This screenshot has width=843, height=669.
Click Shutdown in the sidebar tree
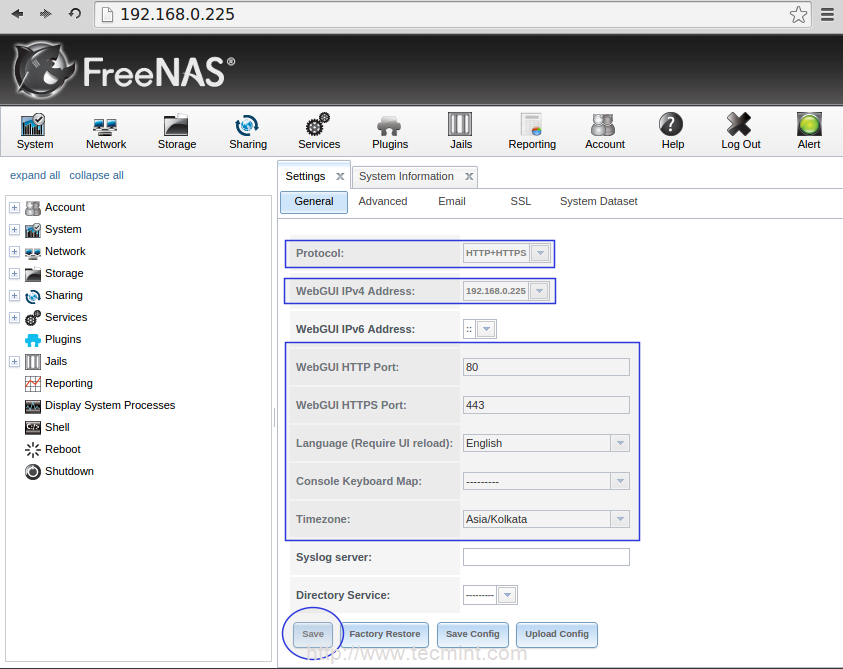(x=69, y=472)
